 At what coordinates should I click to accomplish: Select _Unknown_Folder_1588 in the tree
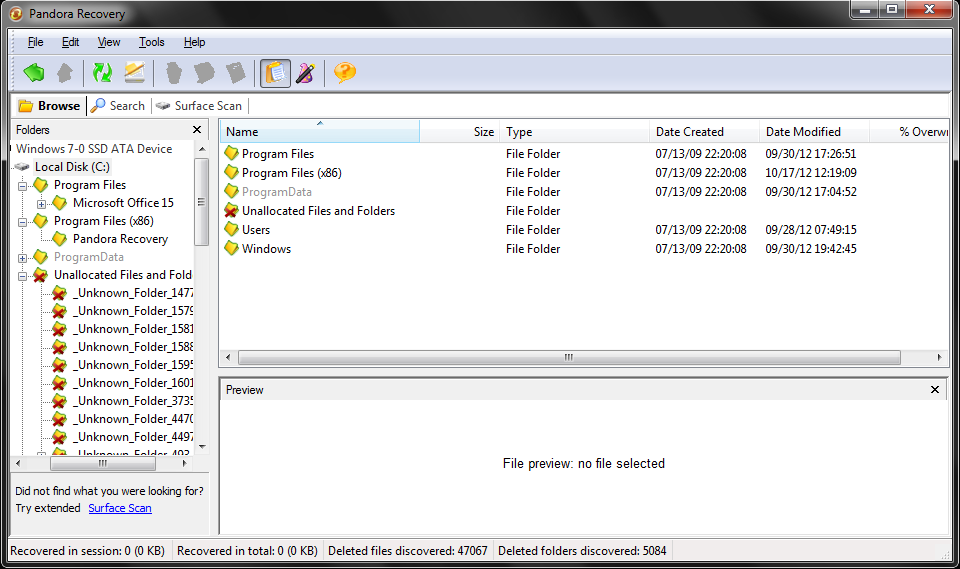[x=133, y=347]
